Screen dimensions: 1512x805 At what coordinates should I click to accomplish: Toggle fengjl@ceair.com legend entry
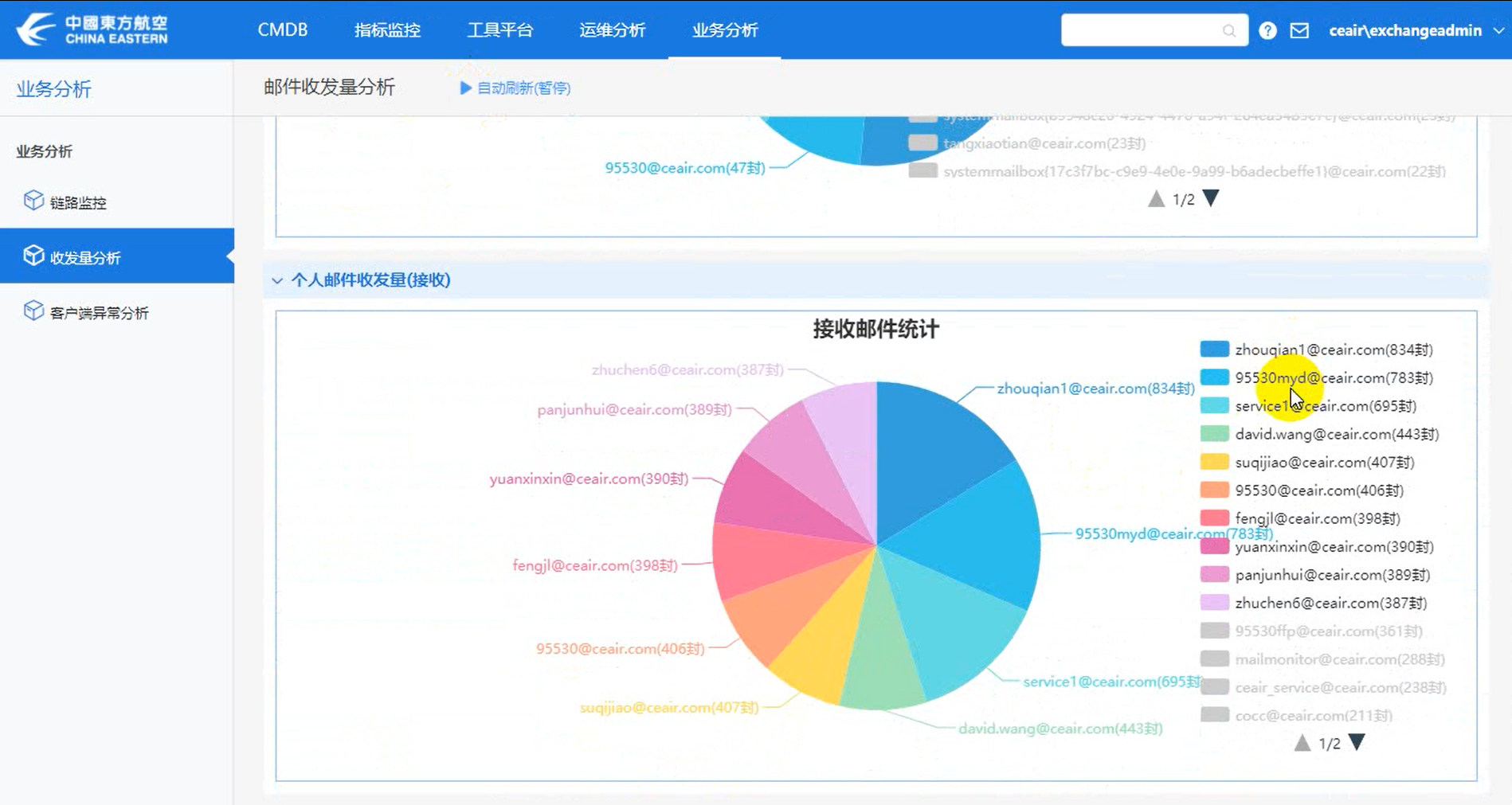tap(1300, 518)
